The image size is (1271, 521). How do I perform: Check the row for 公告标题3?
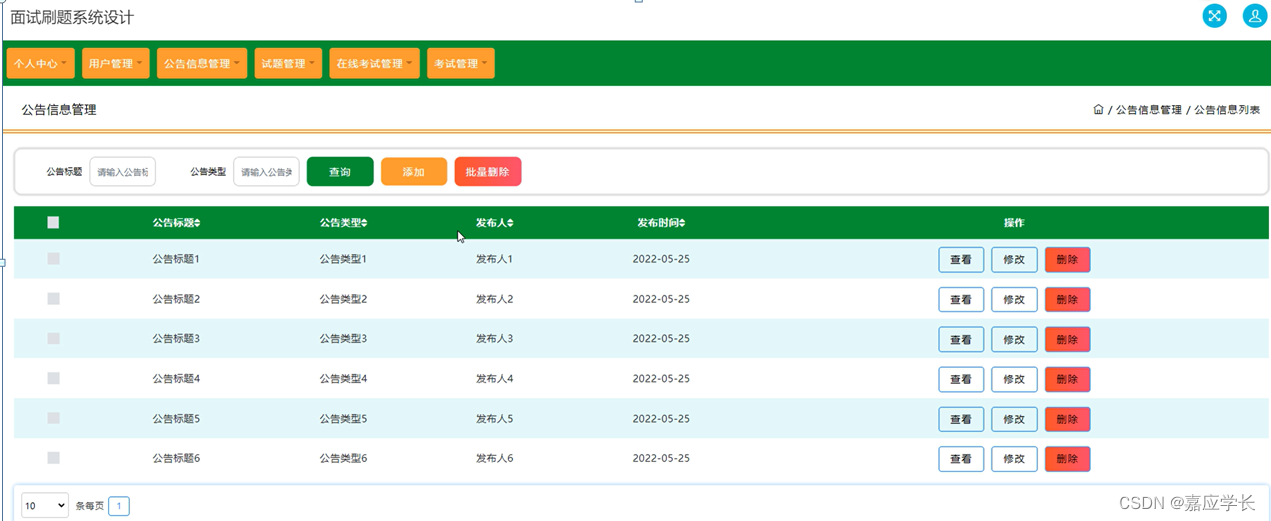pos(53,338)
